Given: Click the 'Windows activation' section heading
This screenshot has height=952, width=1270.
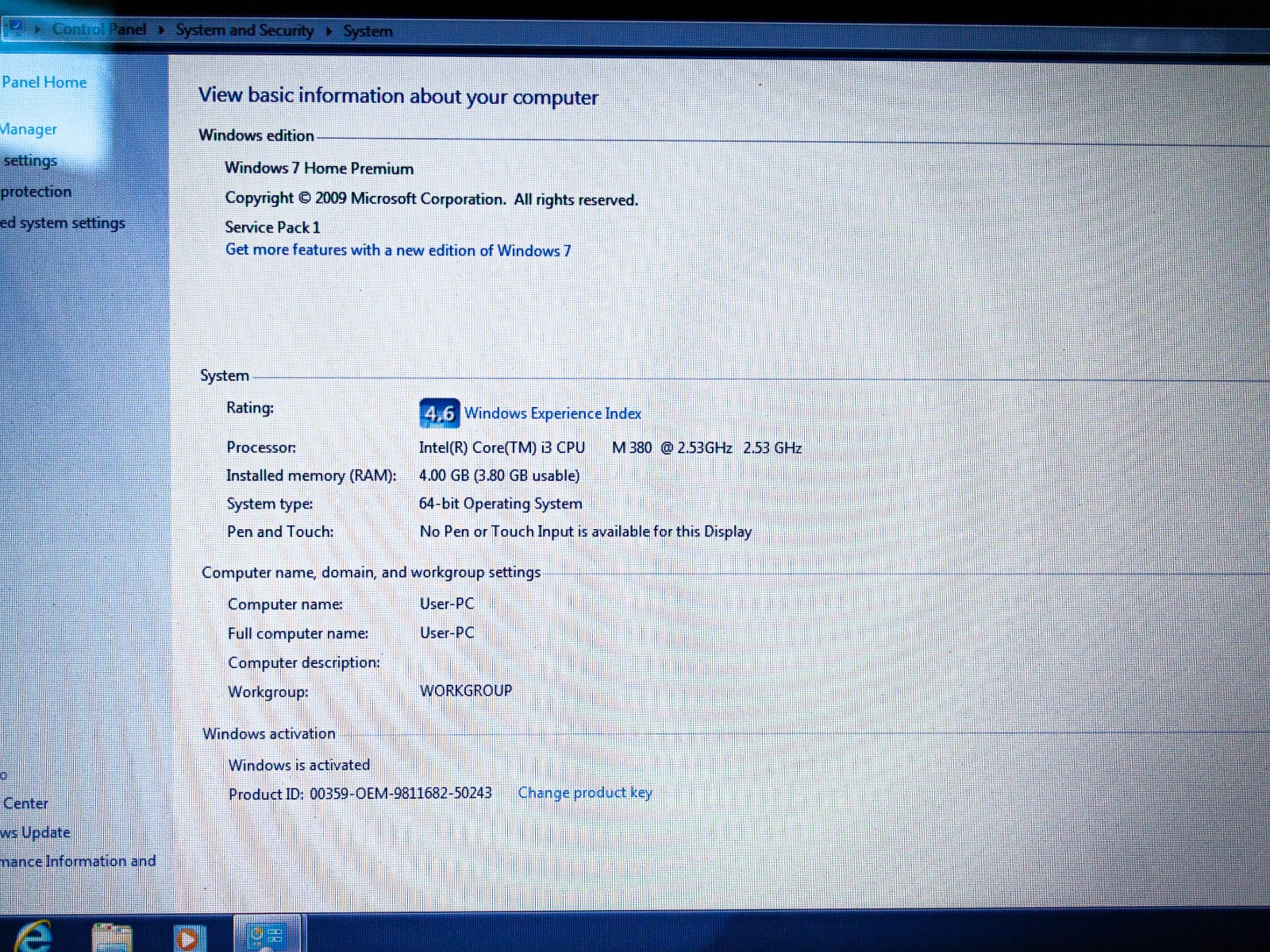Looking at the screenshot, I should click(x=269, y=734).
